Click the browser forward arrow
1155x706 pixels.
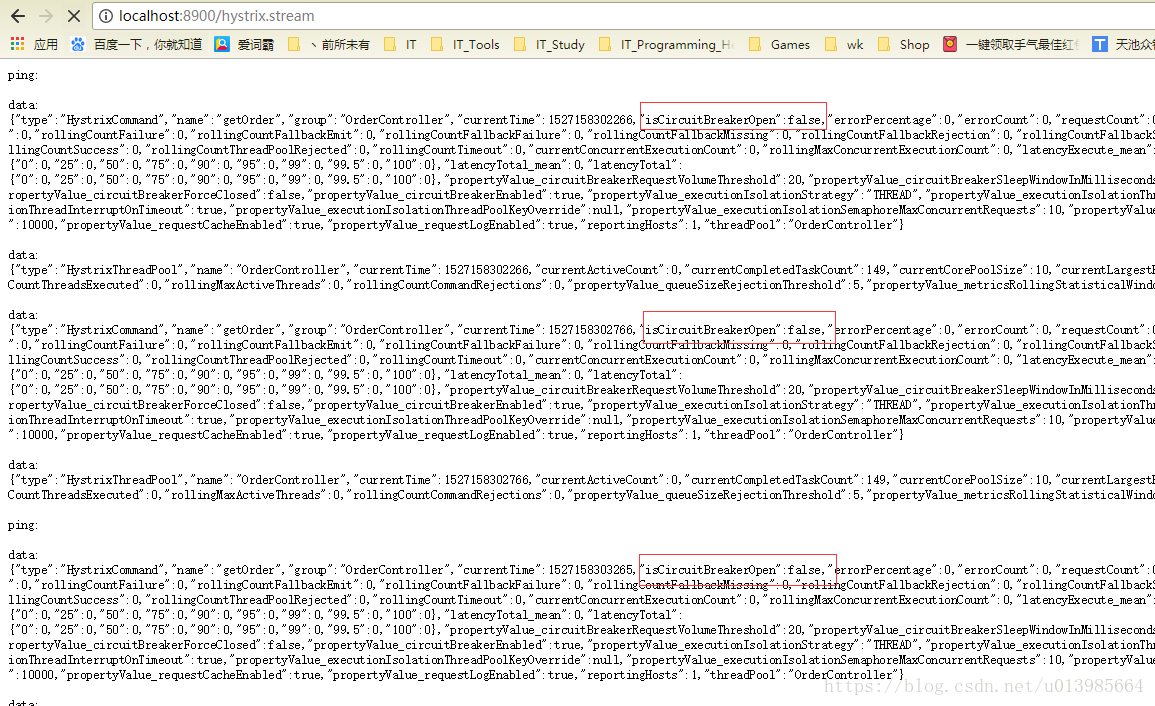tap(46, 15)
